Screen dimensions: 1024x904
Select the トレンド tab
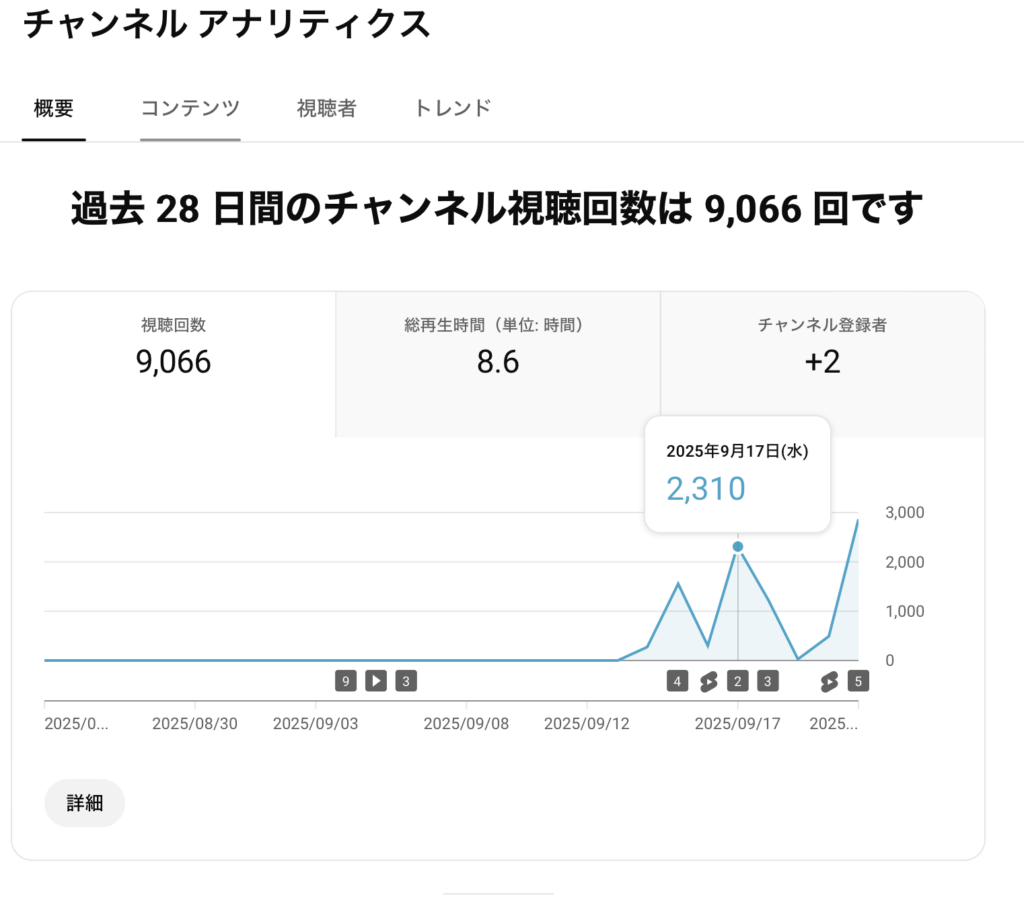pyautogui.click(x=451, y=108)
